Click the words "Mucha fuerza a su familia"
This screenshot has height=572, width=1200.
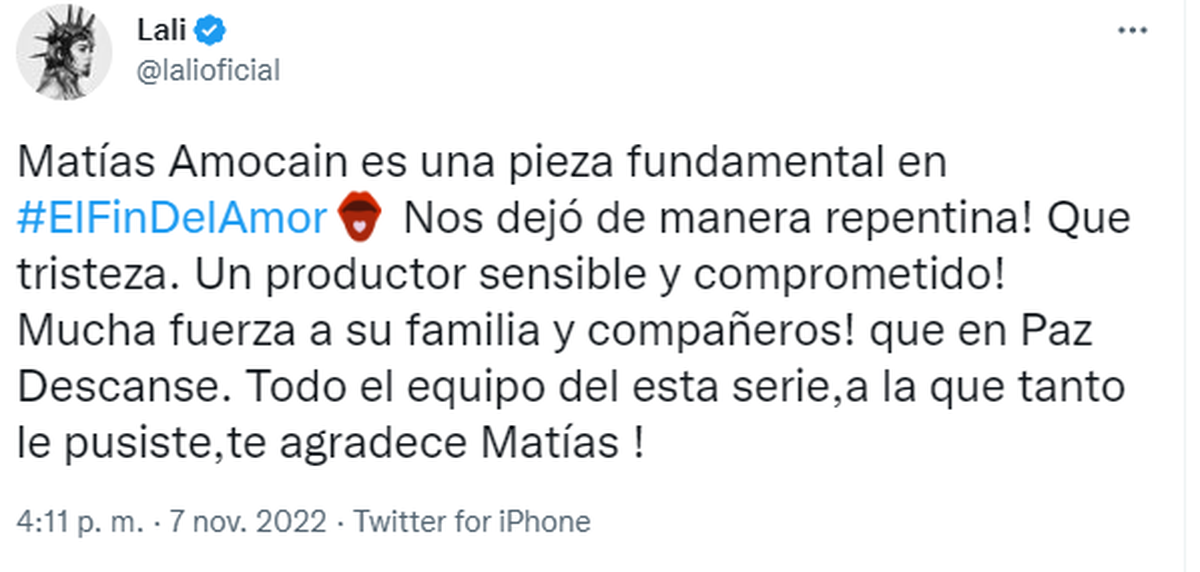[x=285, y=330]
